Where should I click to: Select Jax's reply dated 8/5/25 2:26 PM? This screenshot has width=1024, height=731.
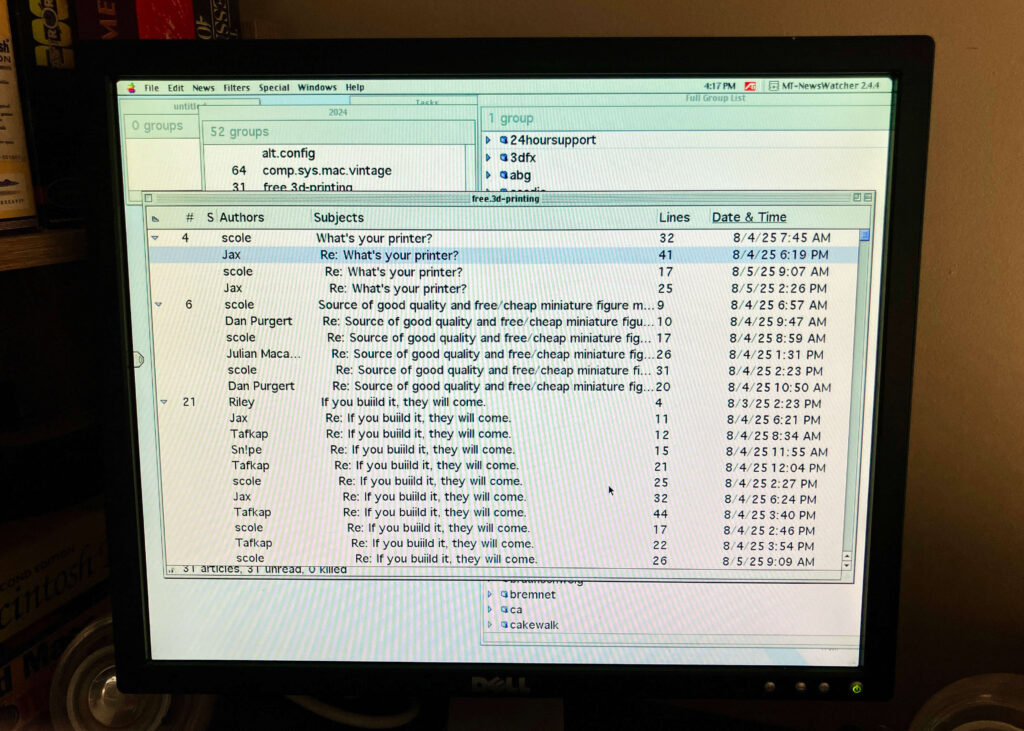pos(504,288)
